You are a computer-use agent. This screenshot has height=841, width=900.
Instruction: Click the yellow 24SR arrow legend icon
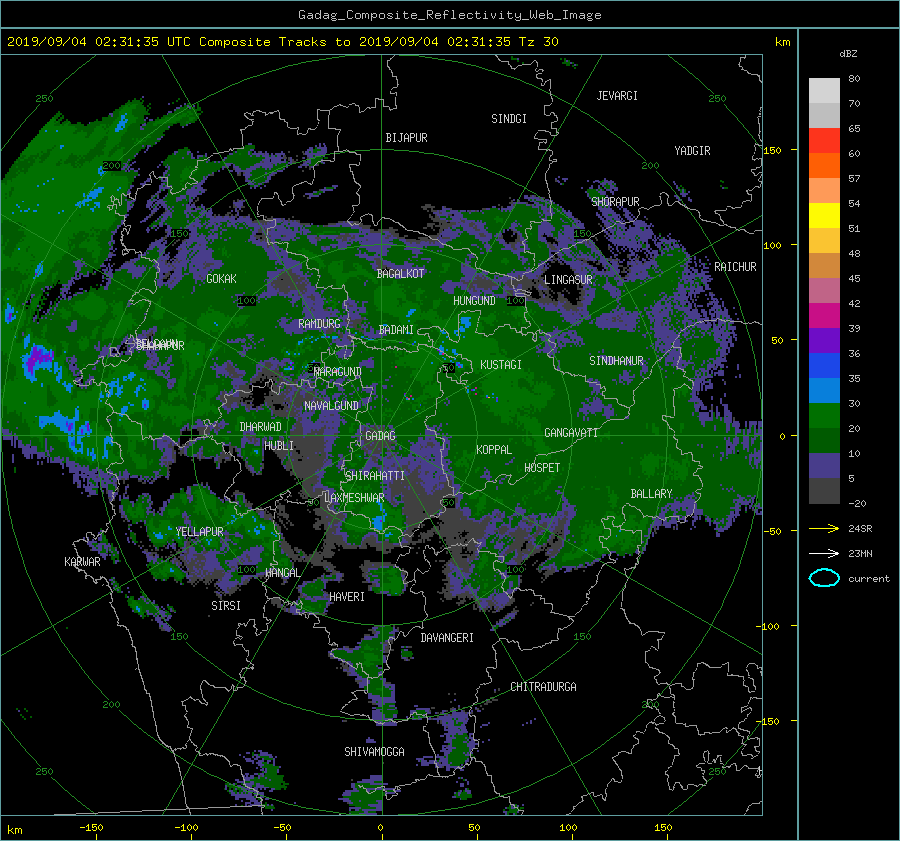tap(824, 529)
